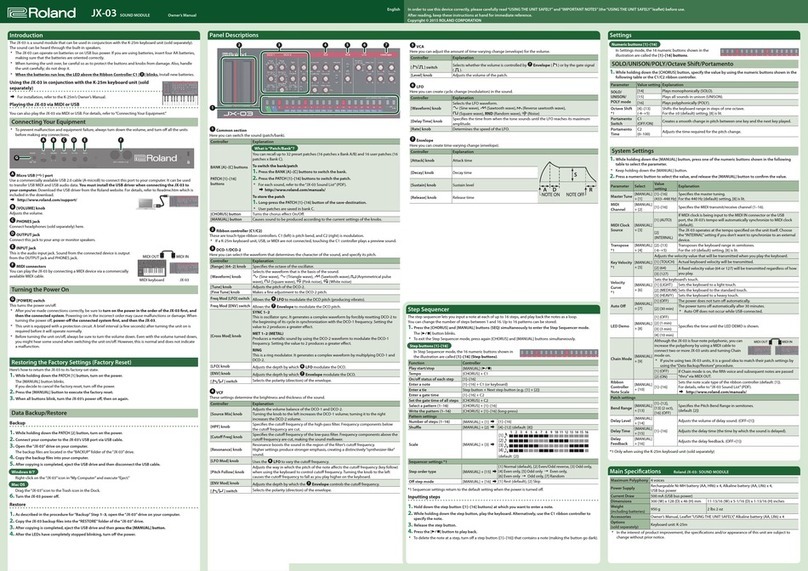The width and height of the screenshot is (808, 571).
Task: Click the 'Off step mode' cell
Action: pos(435,481)
